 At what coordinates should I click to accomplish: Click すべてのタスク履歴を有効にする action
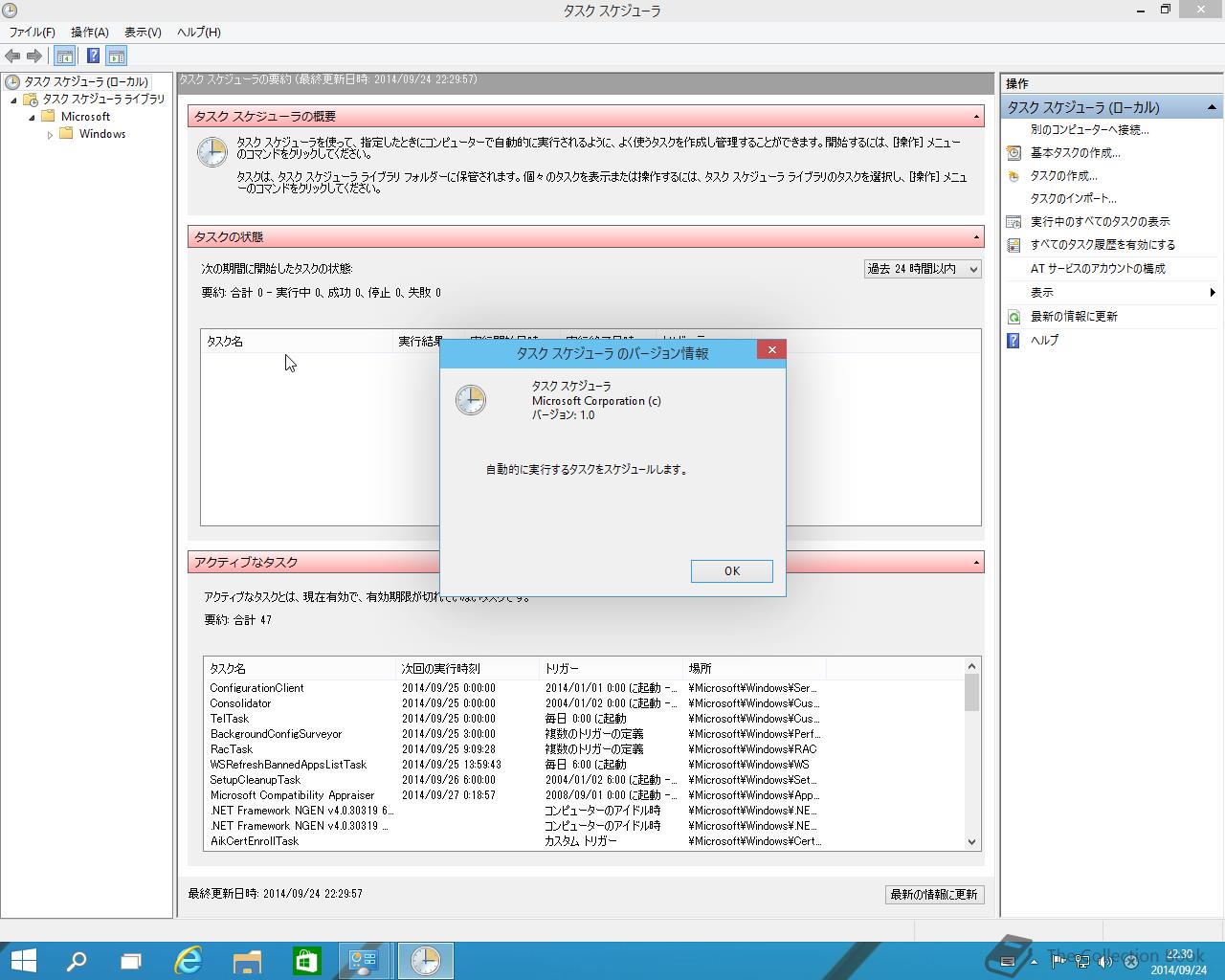1102,245
